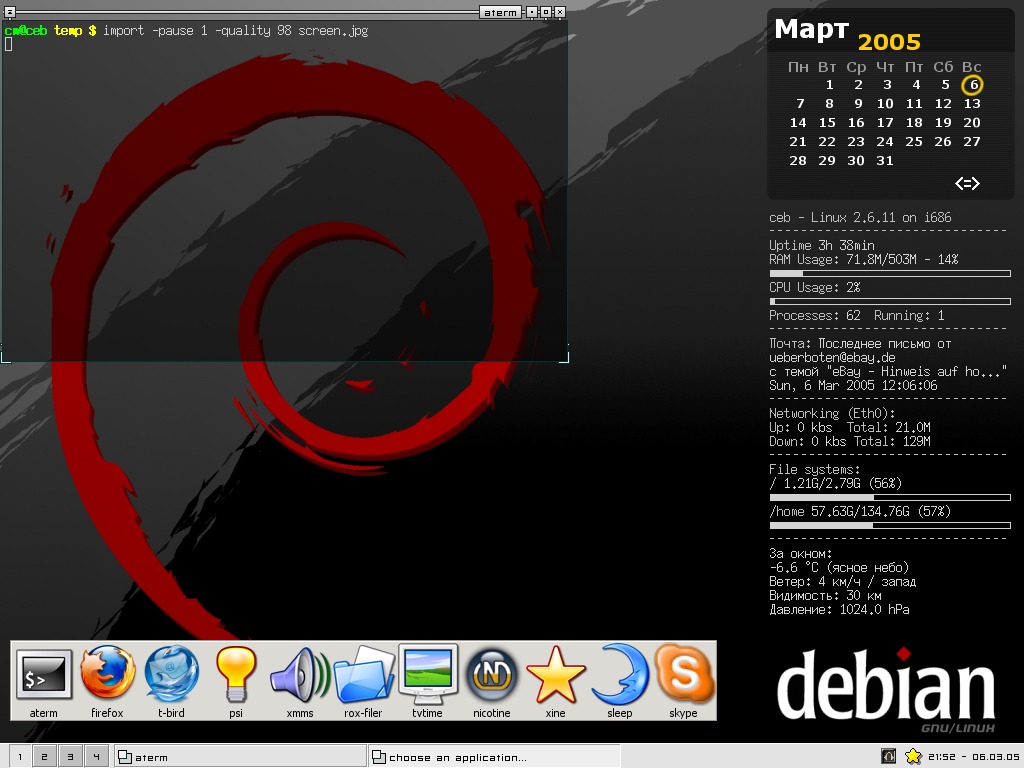Viewport: 1024px width, 768px height.
Task: Click the yellow star in the system tray
Action: (x=913, y=756)
